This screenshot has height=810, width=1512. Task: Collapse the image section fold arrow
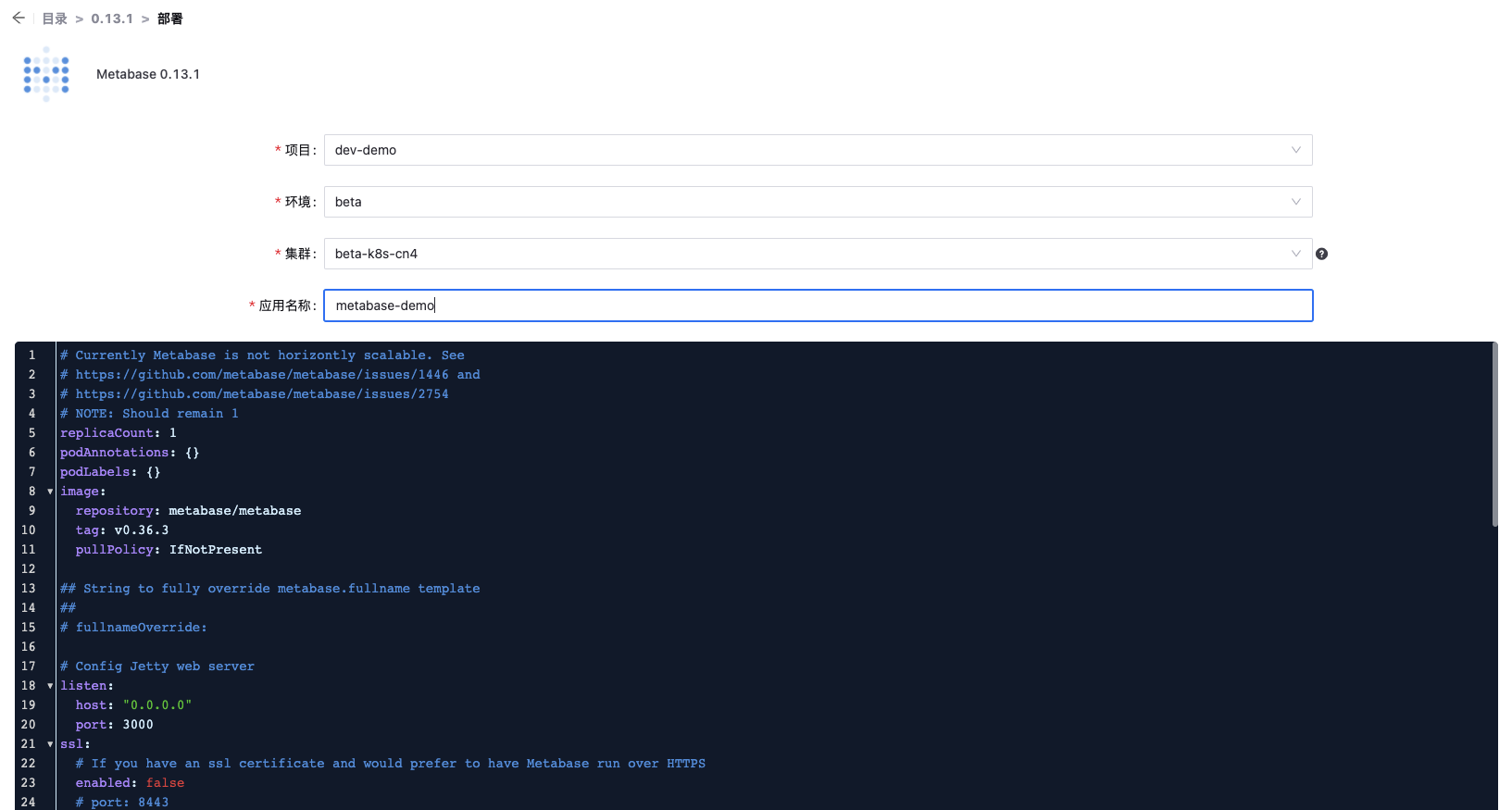[50, 492]
